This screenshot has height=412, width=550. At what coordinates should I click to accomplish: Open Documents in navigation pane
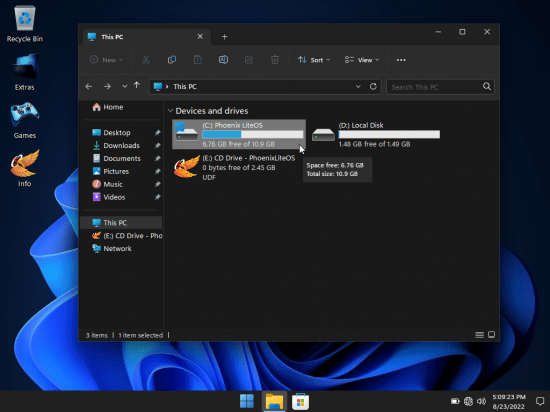tap(116, 158)
